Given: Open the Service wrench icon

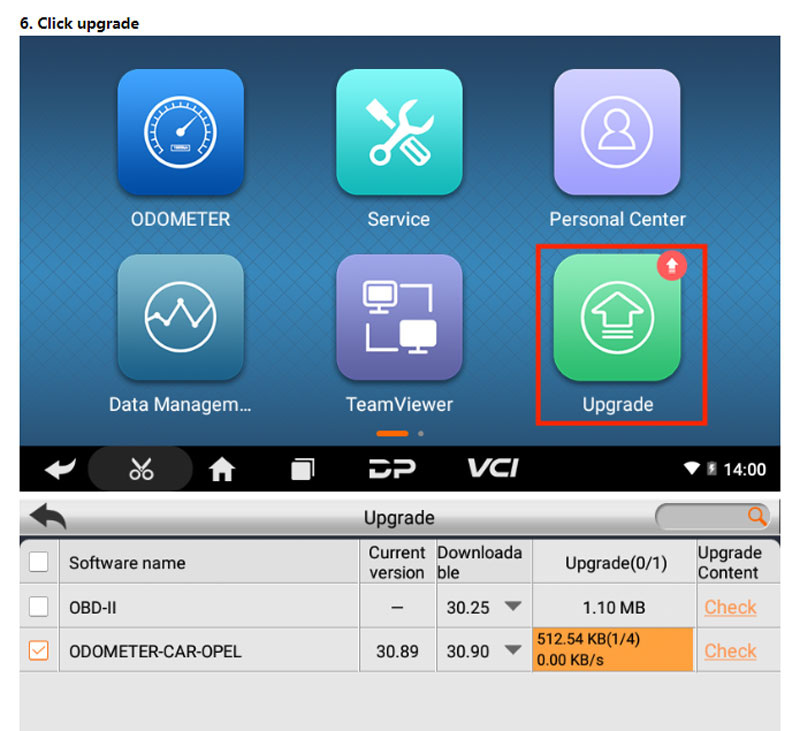Looking at the screenshot, I should pyautogui.click(x=399, y=132).
